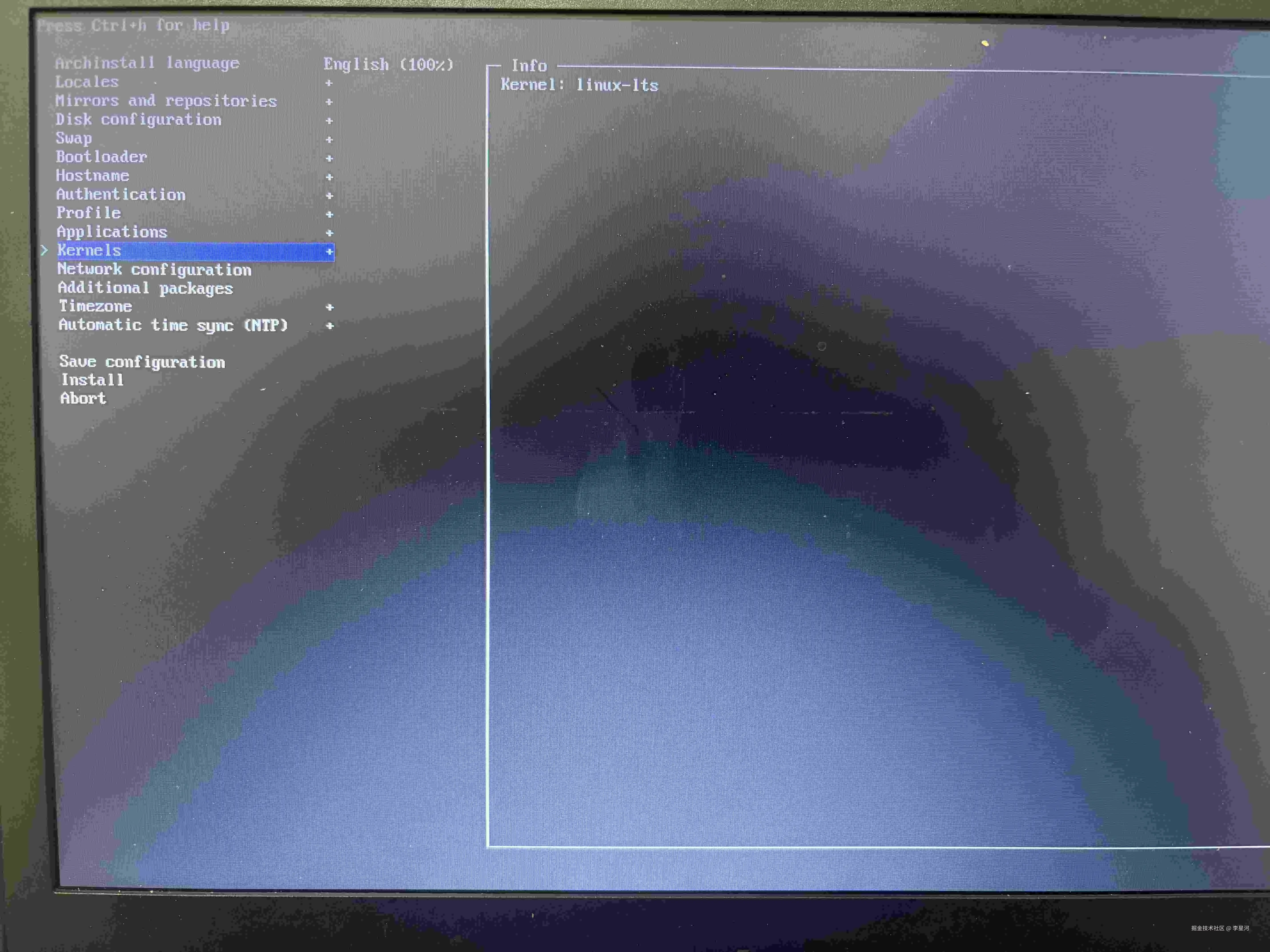1270x952 pixels.
Task: Open highlighted Kernels entry
Action: pos(90,251)
